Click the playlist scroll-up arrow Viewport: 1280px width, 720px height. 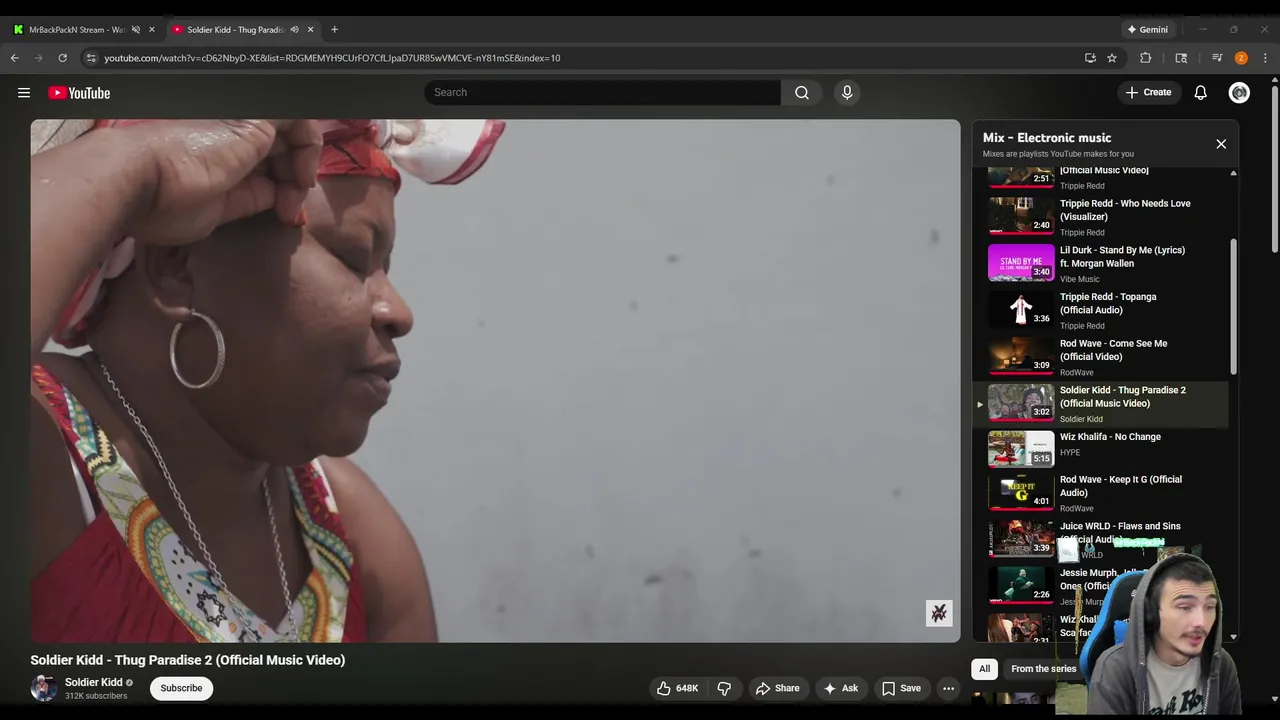click(x=1233, y=173)
